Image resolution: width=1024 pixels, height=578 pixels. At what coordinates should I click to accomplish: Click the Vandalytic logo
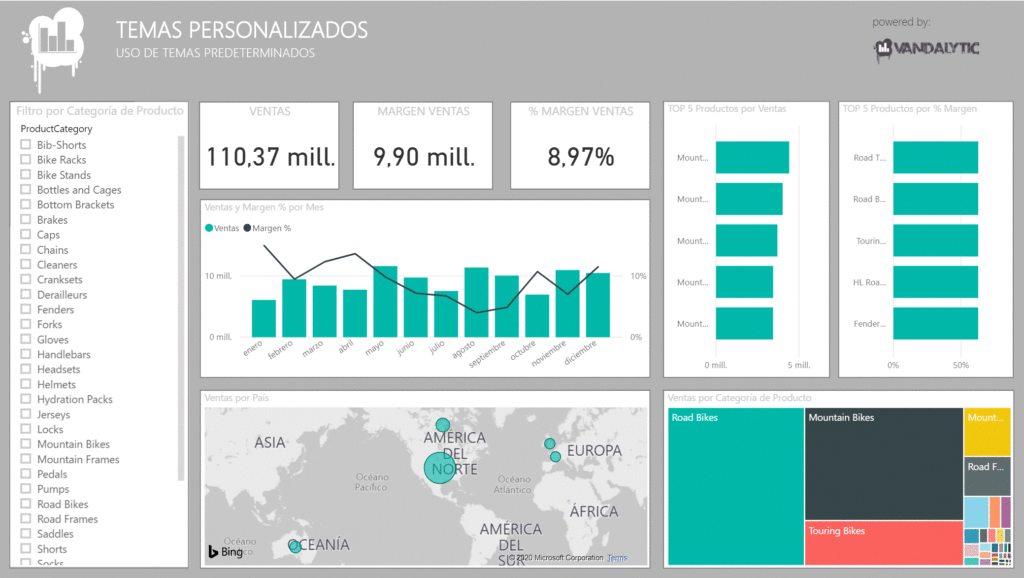click(x=927, y=49)
